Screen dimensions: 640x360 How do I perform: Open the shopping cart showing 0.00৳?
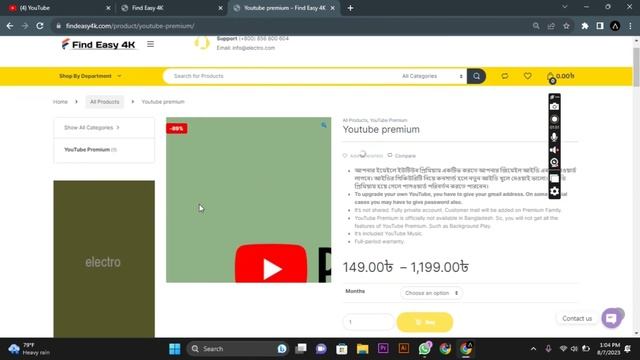pyautogui.click(x=560, y=76)
